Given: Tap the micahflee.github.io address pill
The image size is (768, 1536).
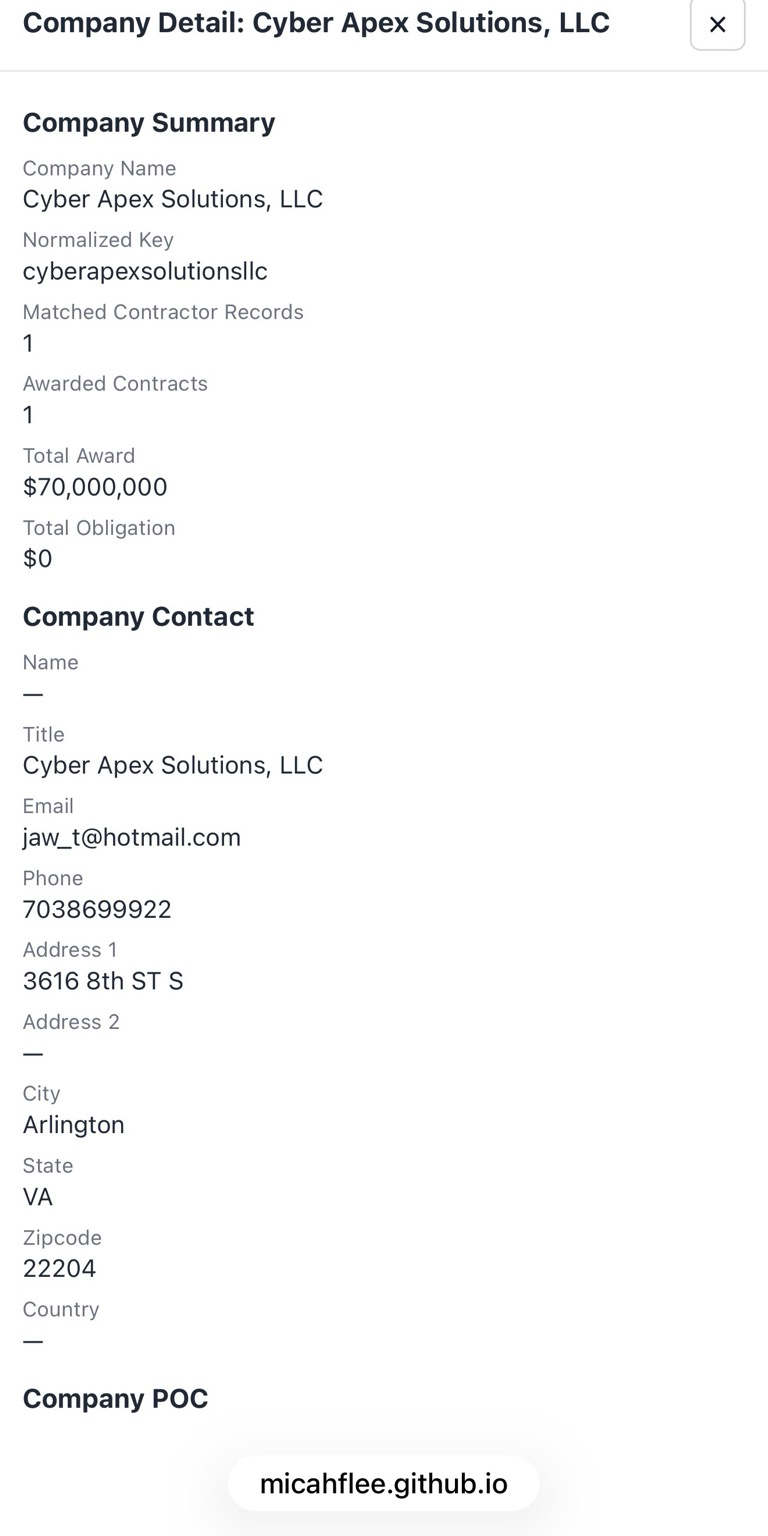Looking at the screenshot, I should 383,1483.
